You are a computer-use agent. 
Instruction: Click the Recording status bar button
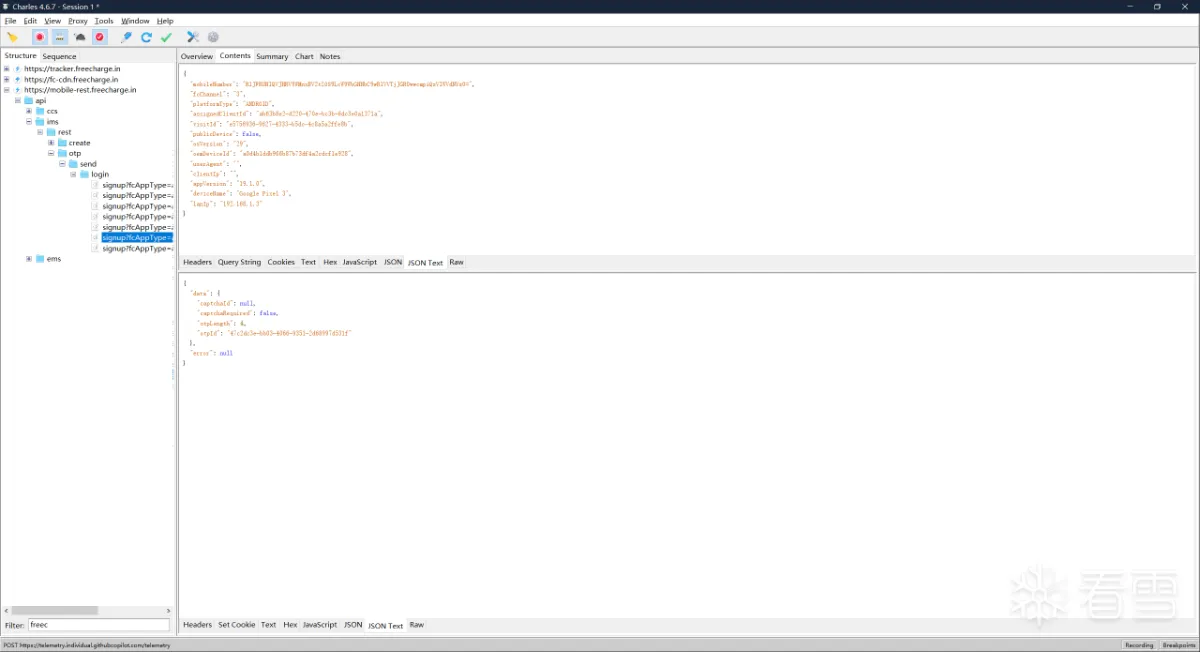(x=1138, y=645)
